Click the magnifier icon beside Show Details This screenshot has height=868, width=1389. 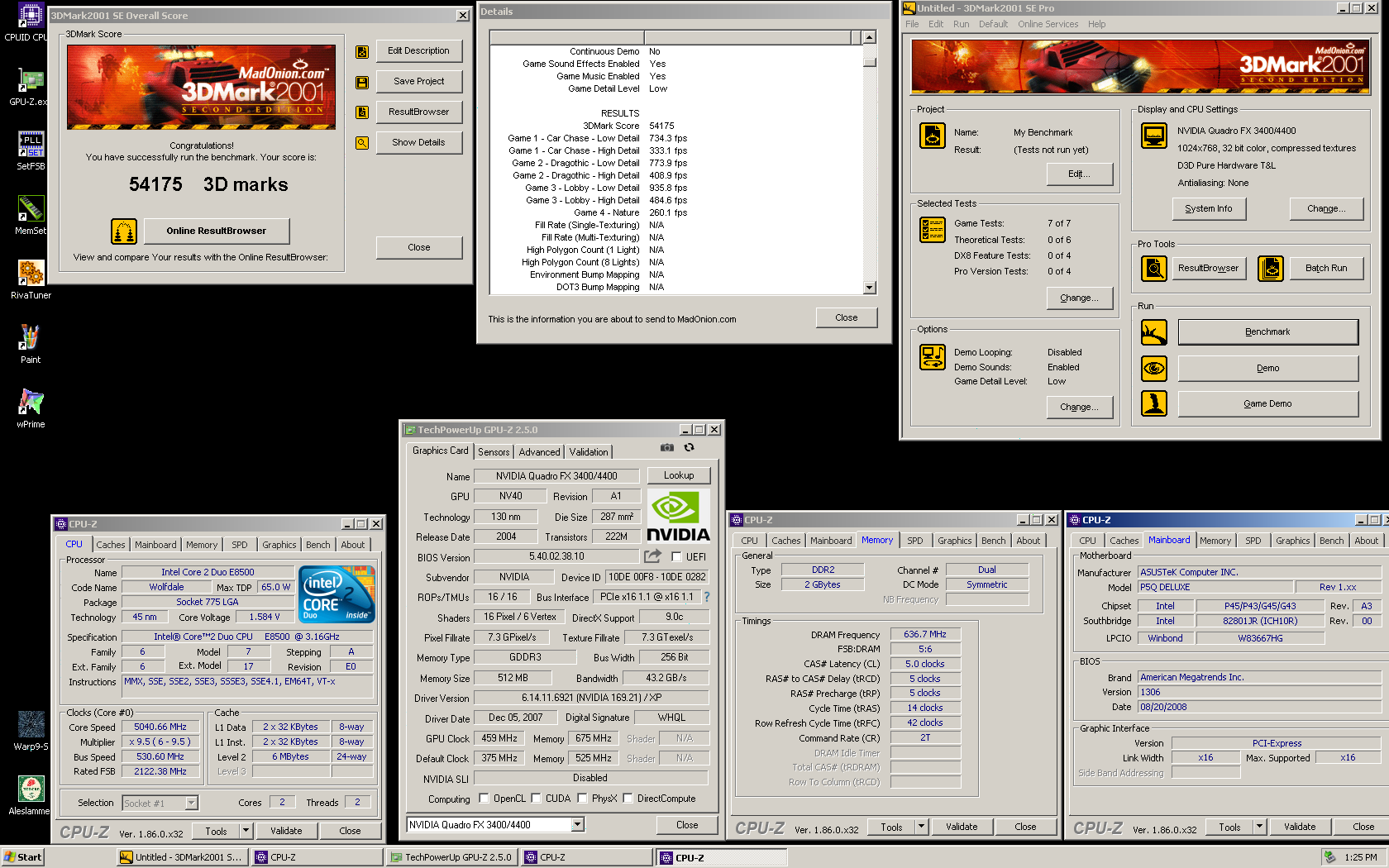362,143
